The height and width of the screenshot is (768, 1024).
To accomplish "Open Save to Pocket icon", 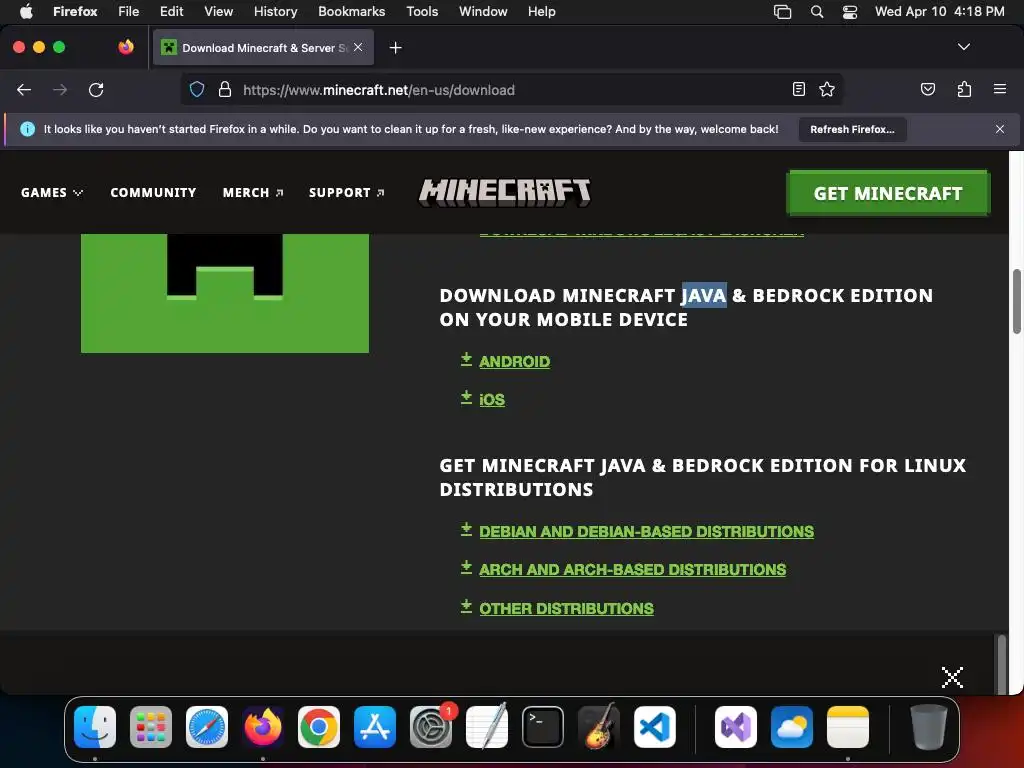I will 927,89.
